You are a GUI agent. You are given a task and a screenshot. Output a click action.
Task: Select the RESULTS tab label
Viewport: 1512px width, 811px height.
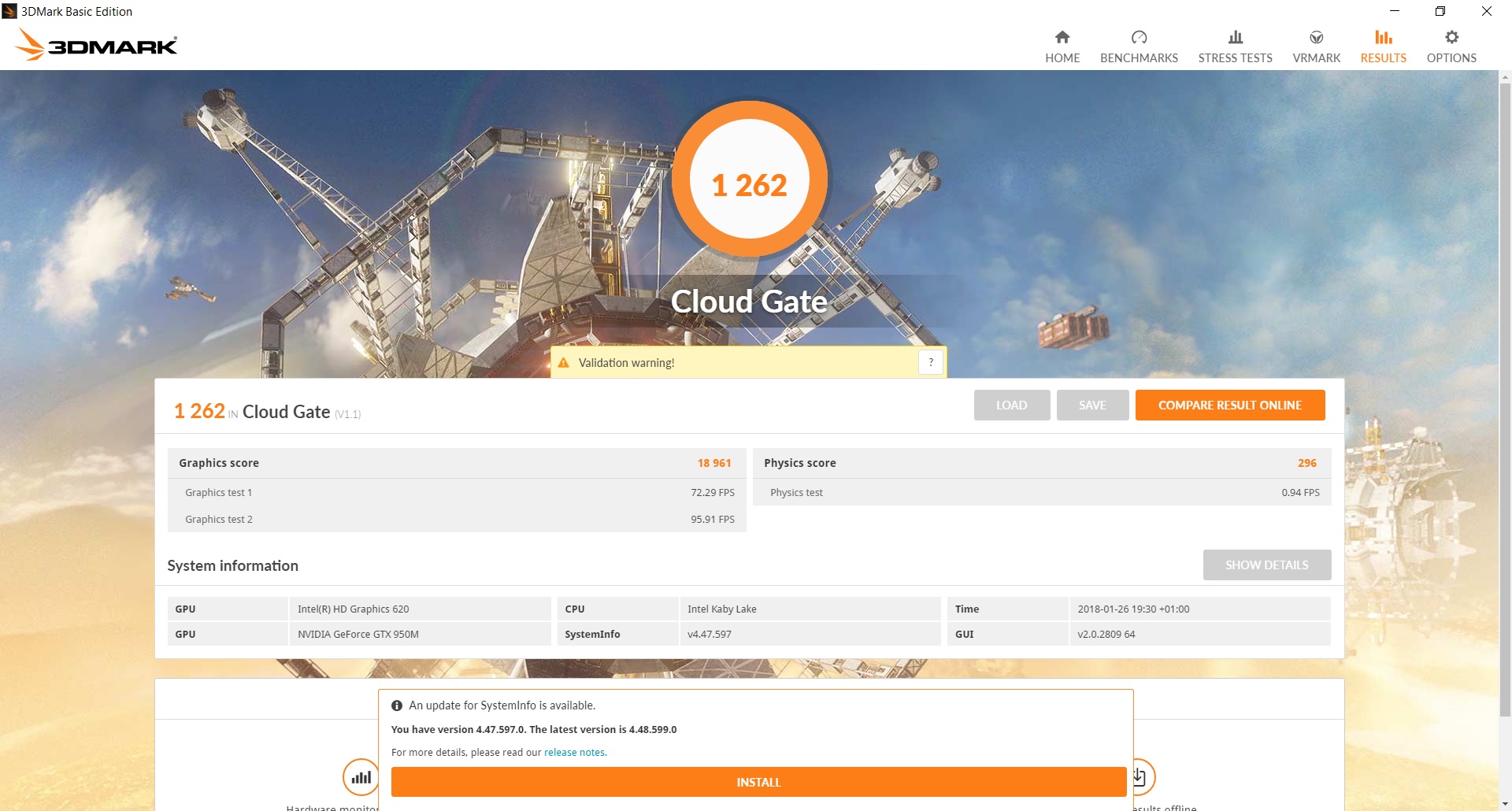click(x=1384, y=58)
